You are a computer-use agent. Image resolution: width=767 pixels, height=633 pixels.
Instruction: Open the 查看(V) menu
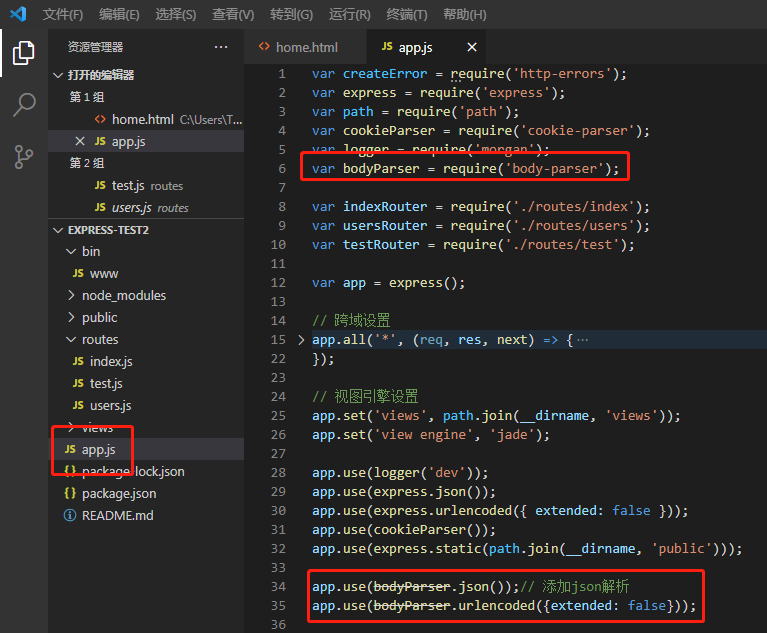click(233, 14)
